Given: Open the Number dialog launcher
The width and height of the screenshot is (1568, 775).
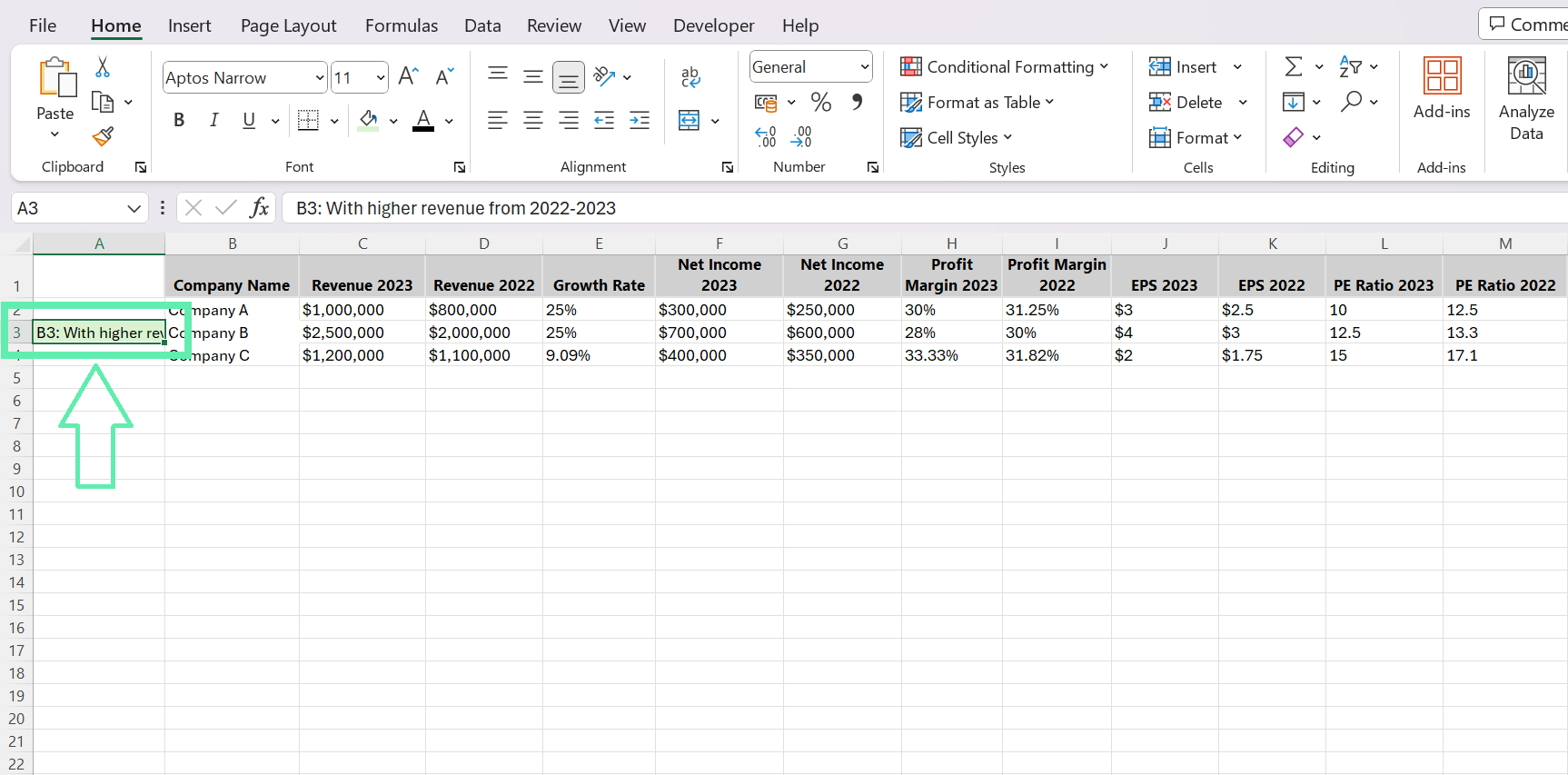Looking at the screenshot, I should pos(873,167).
